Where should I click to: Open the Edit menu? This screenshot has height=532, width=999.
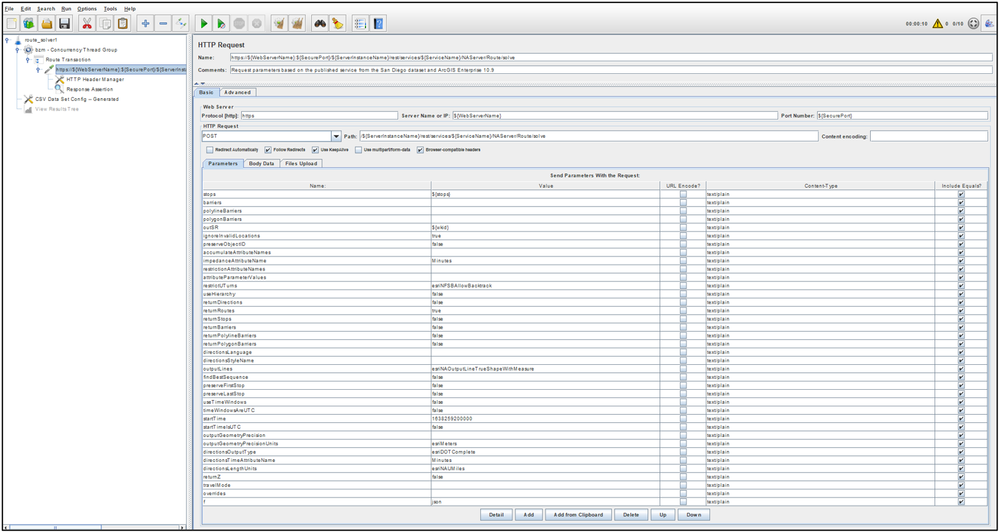pyautogui.click(x=25, y=9)
